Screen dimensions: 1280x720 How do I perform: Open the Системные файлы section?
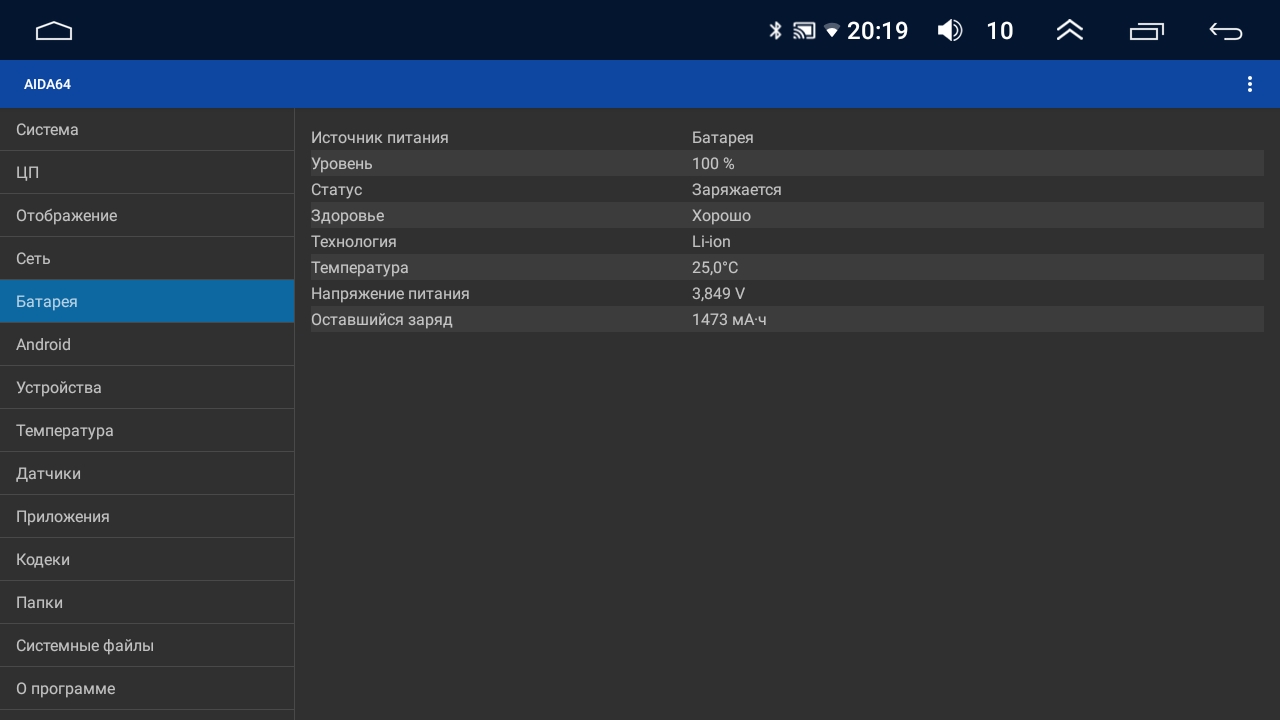147,646
